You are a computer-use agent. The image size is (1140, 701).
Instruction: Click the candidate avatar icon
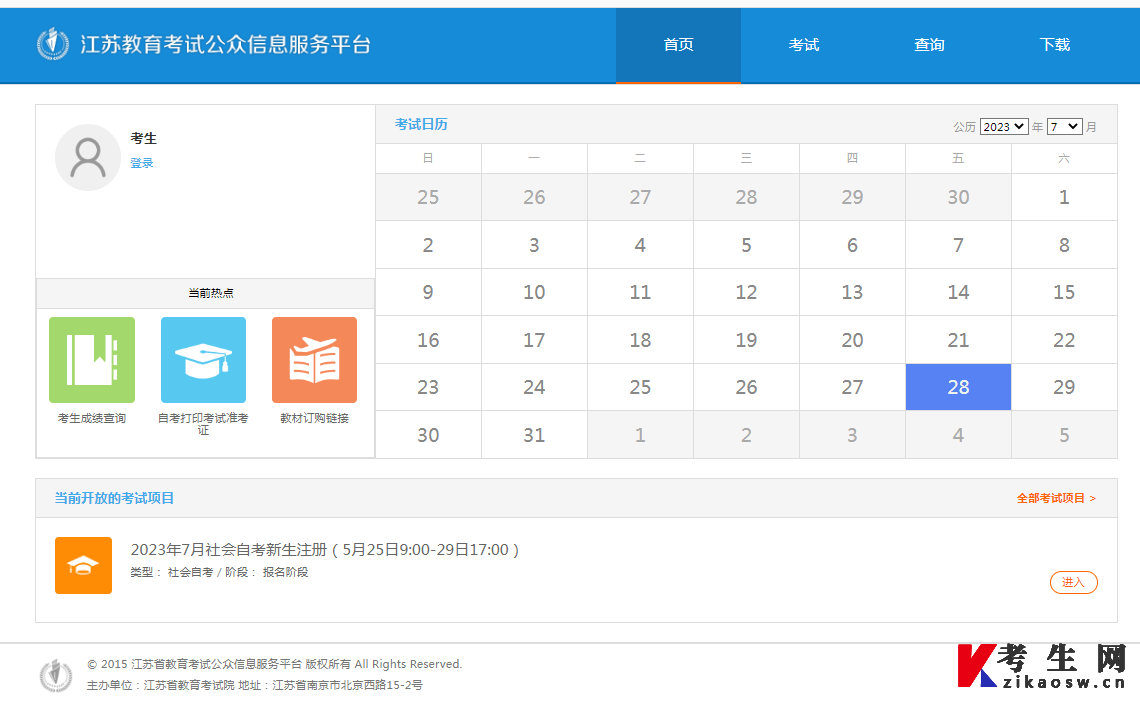point(88,157)
